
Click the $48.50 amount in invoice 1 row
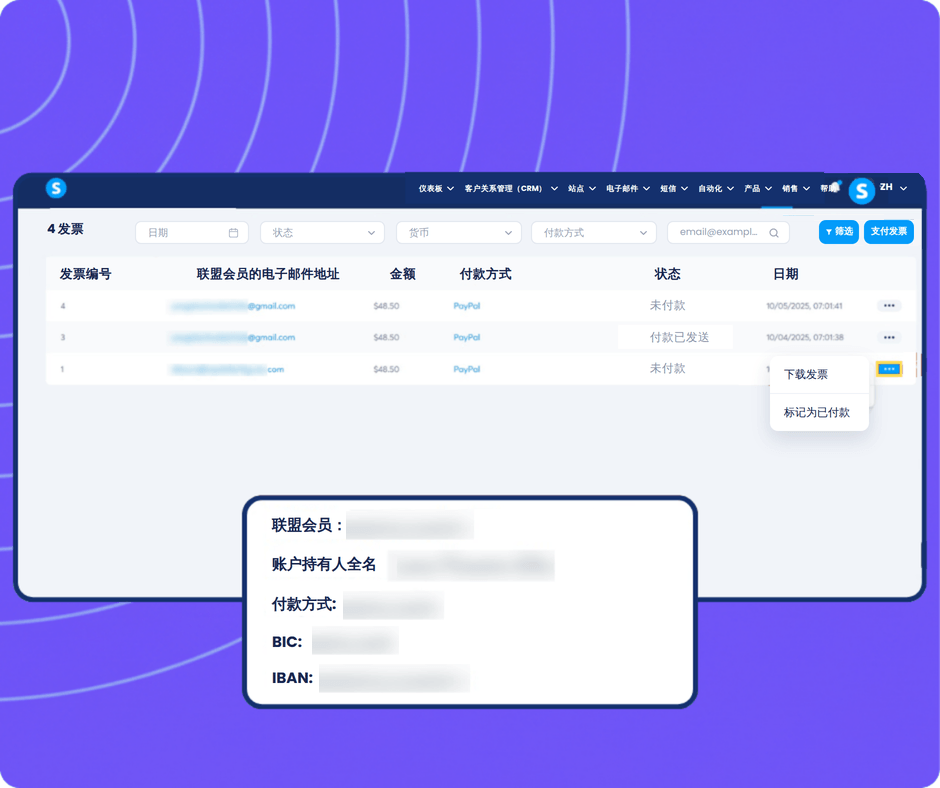pyautogui.click(x=386, y=369)
